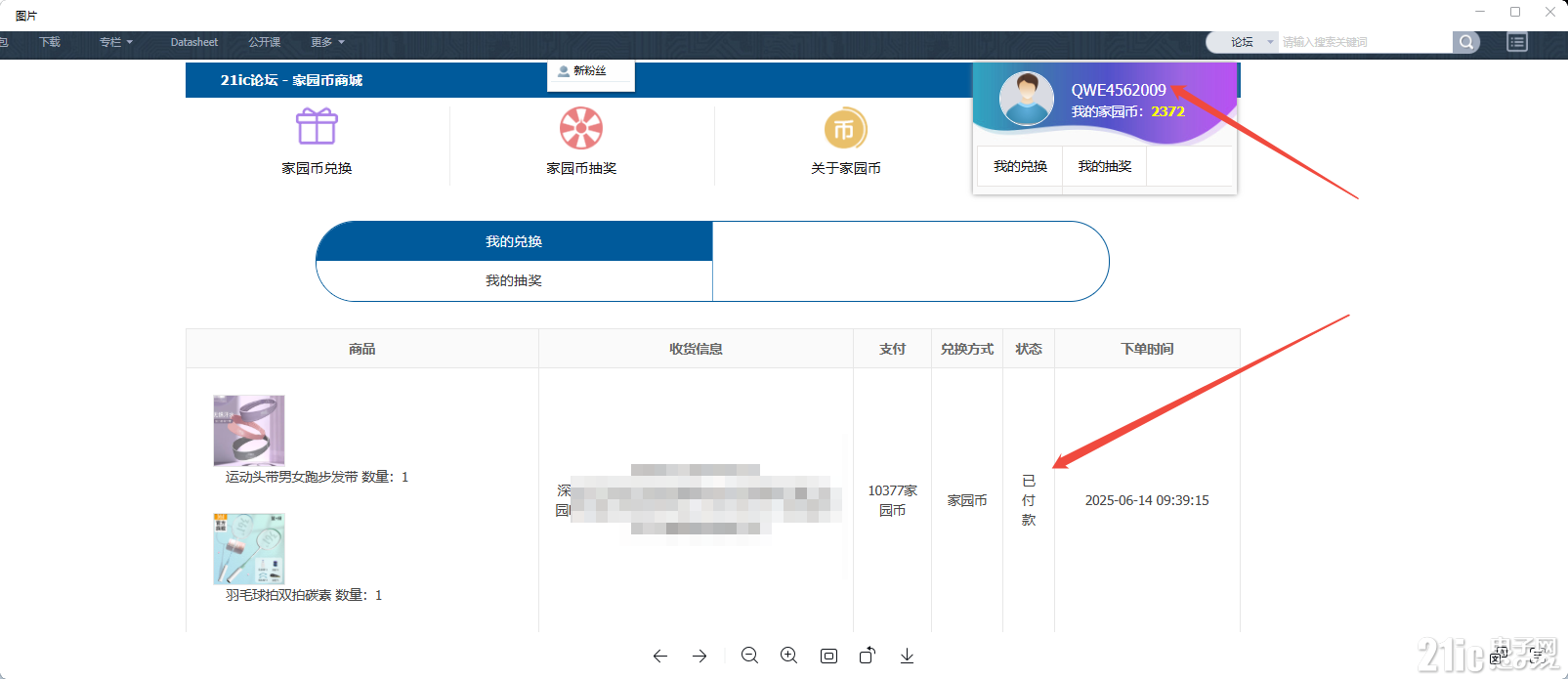Screen dimensions: 1568x679
Task: Open the list menu icon beside search
Action: (1517, 42)
